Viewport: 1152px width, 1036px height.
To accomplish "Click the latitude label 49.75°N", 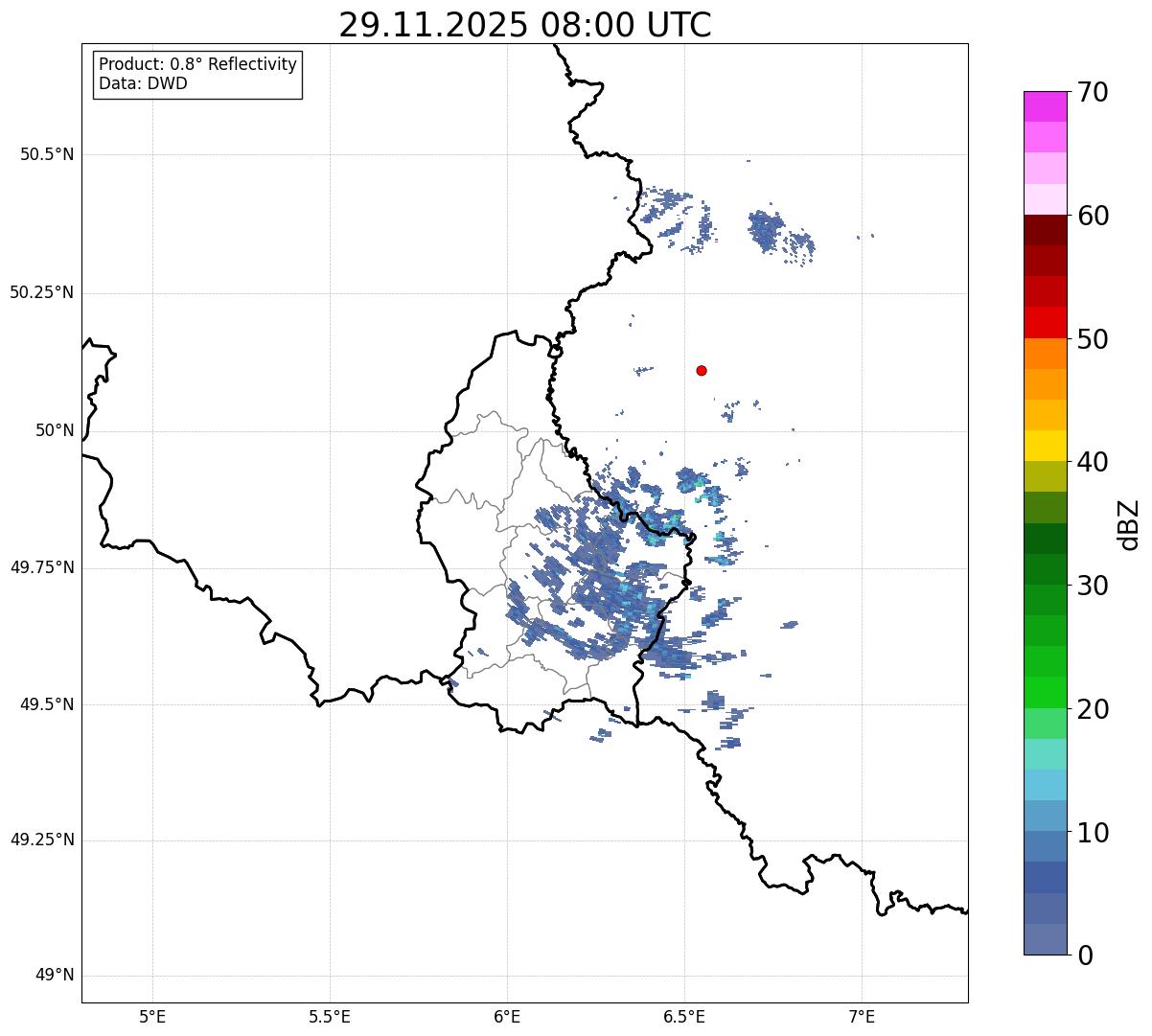I will click(x=42, y=567).
